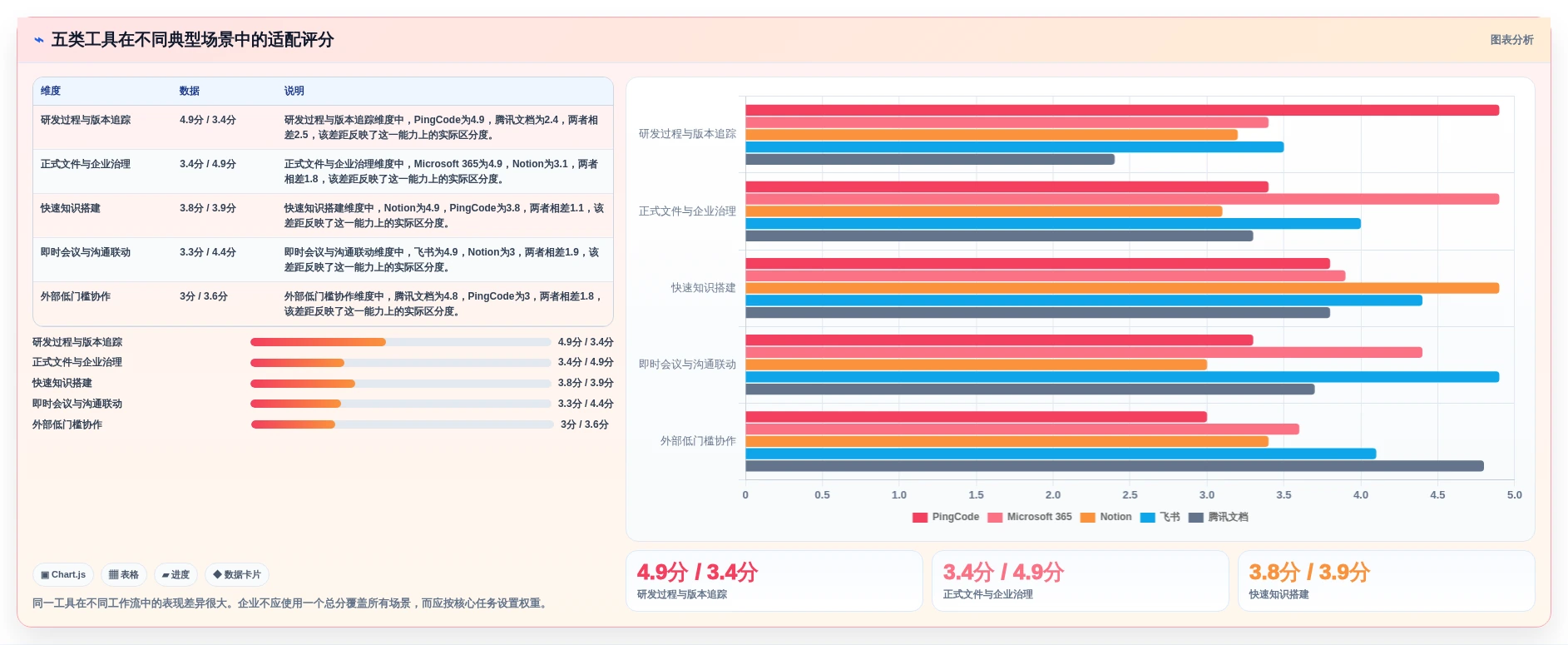Click the PingCode bar in 研发过程与版本追踪 group
Screen dimensions: 1568x645
pyautogui.click(x=1122, y=110)
